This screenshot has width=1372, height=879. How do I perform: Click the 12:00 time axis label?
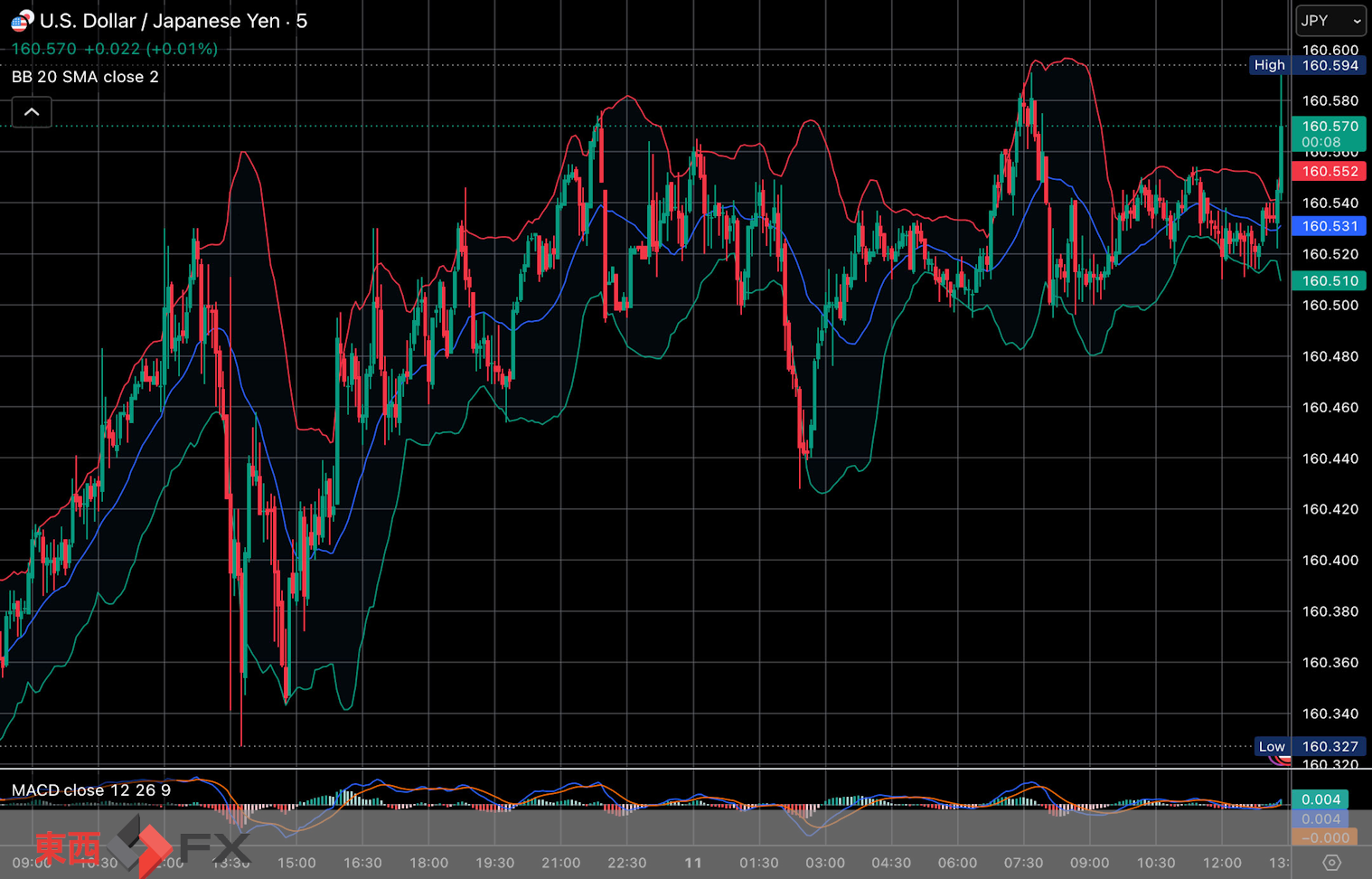coord(1222,863)
